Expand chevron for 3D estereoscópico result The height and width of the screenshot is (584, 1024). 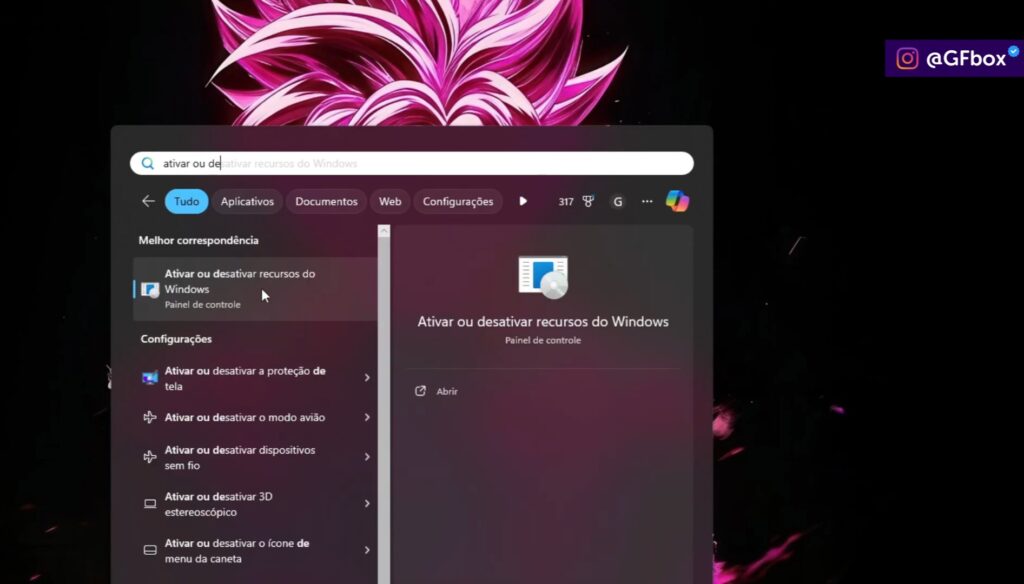pos(367,504)
